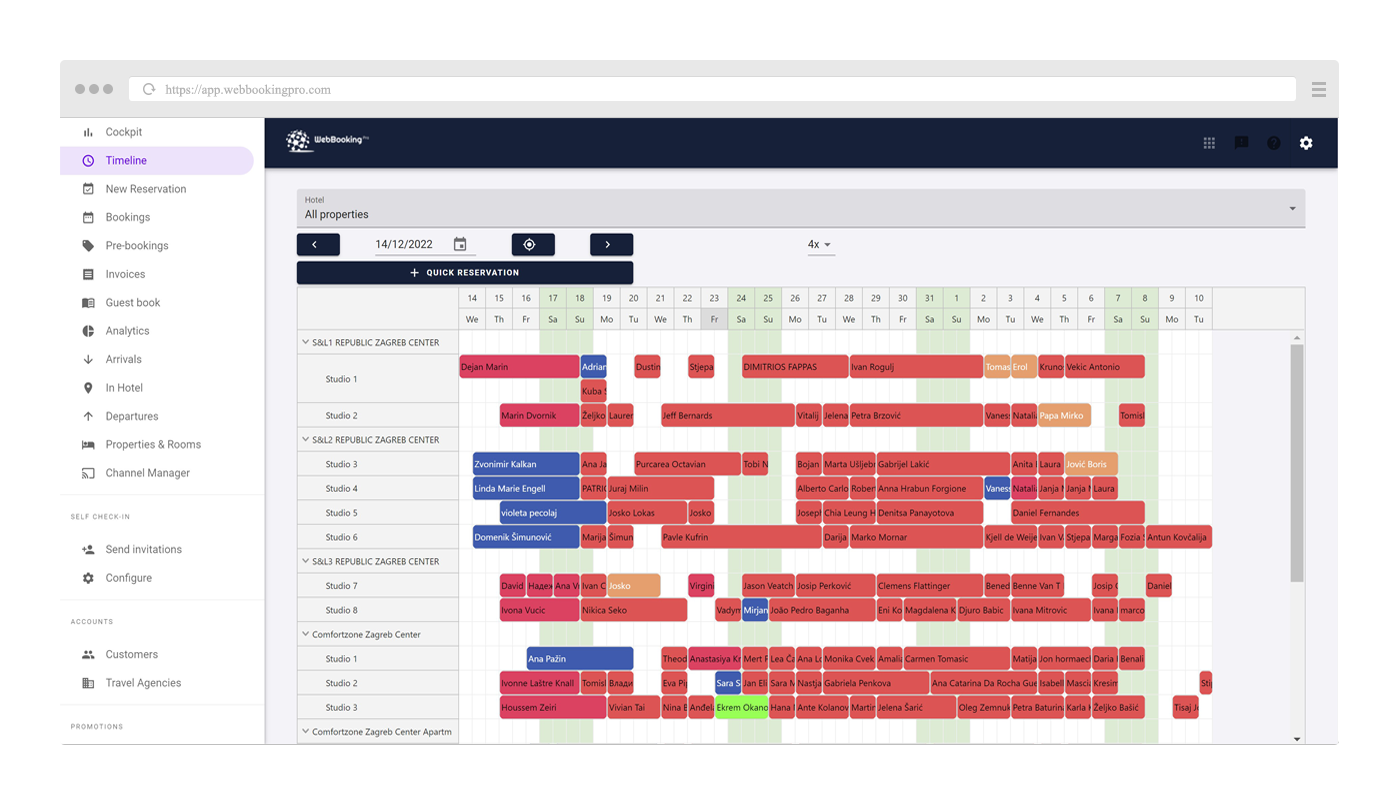The width and height of the screenshot is (1400, 800).
Task: Select Channel Manager in sidebar
Action: tap(147, 473)
